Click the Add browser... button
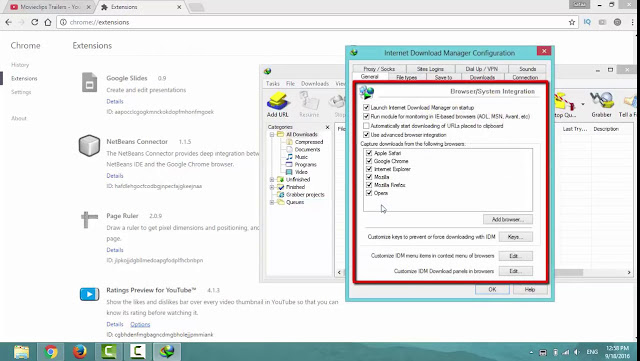 (508, 219)
